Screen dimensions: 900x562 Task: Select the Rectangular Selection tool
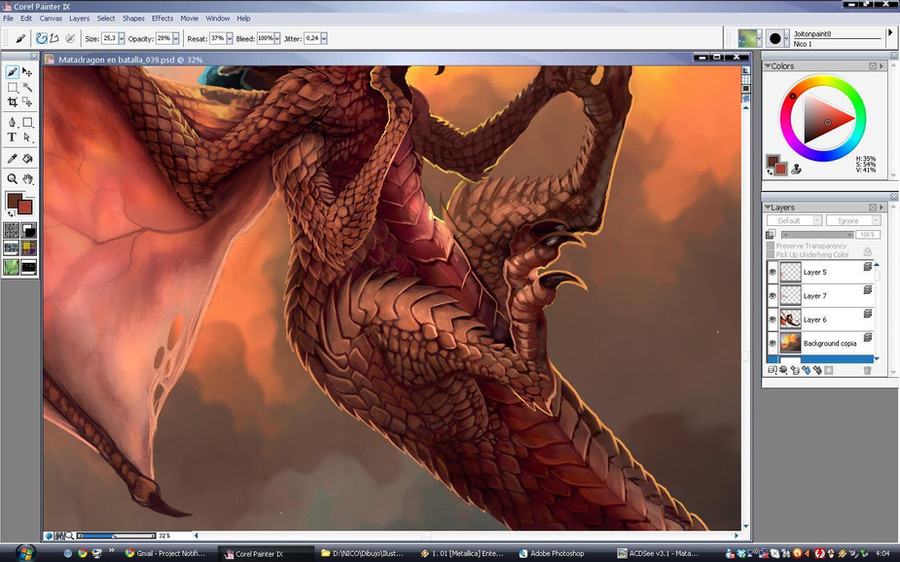tap(12, 87)
